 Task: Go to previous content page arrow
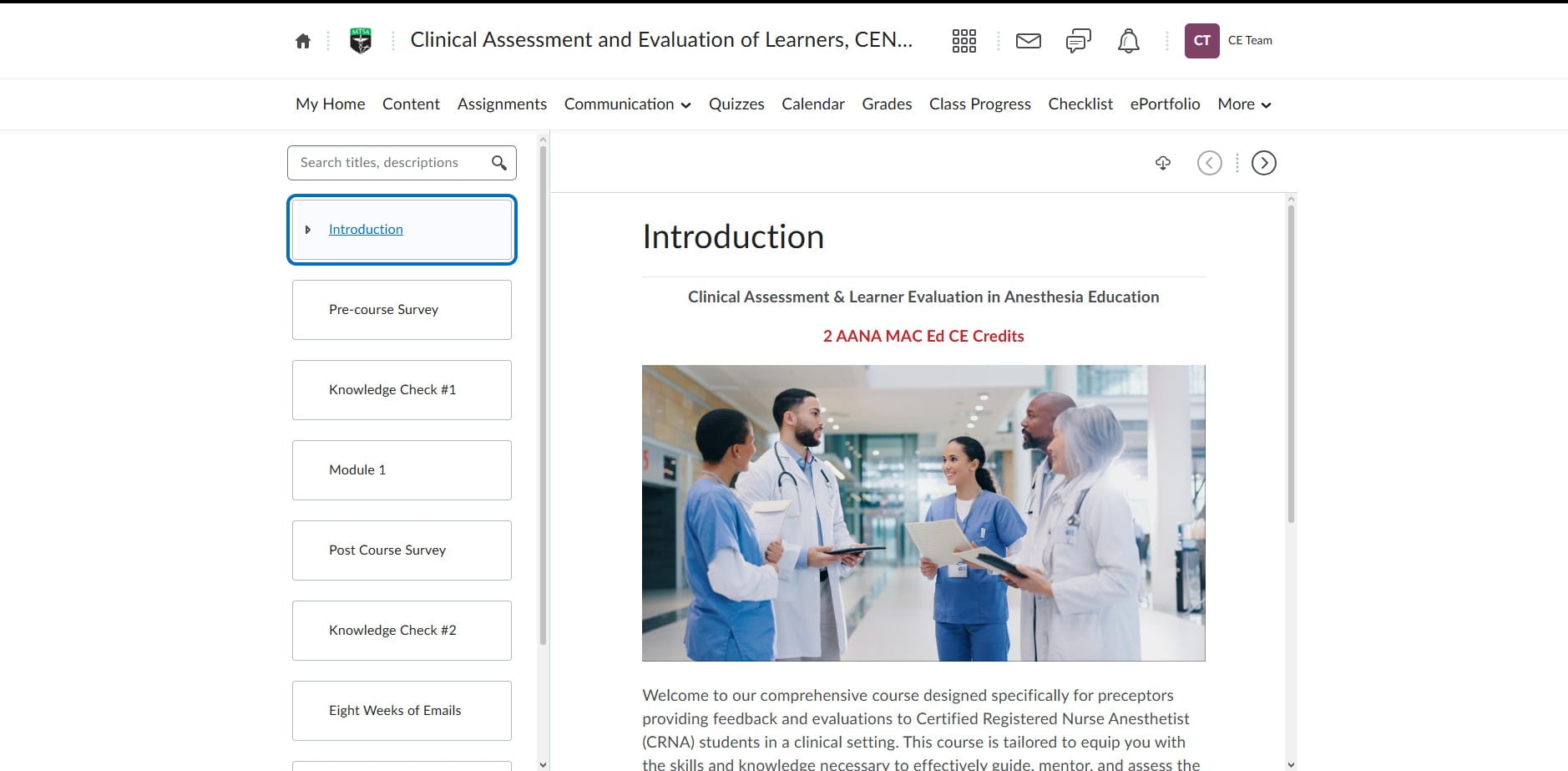(1209, 163)
